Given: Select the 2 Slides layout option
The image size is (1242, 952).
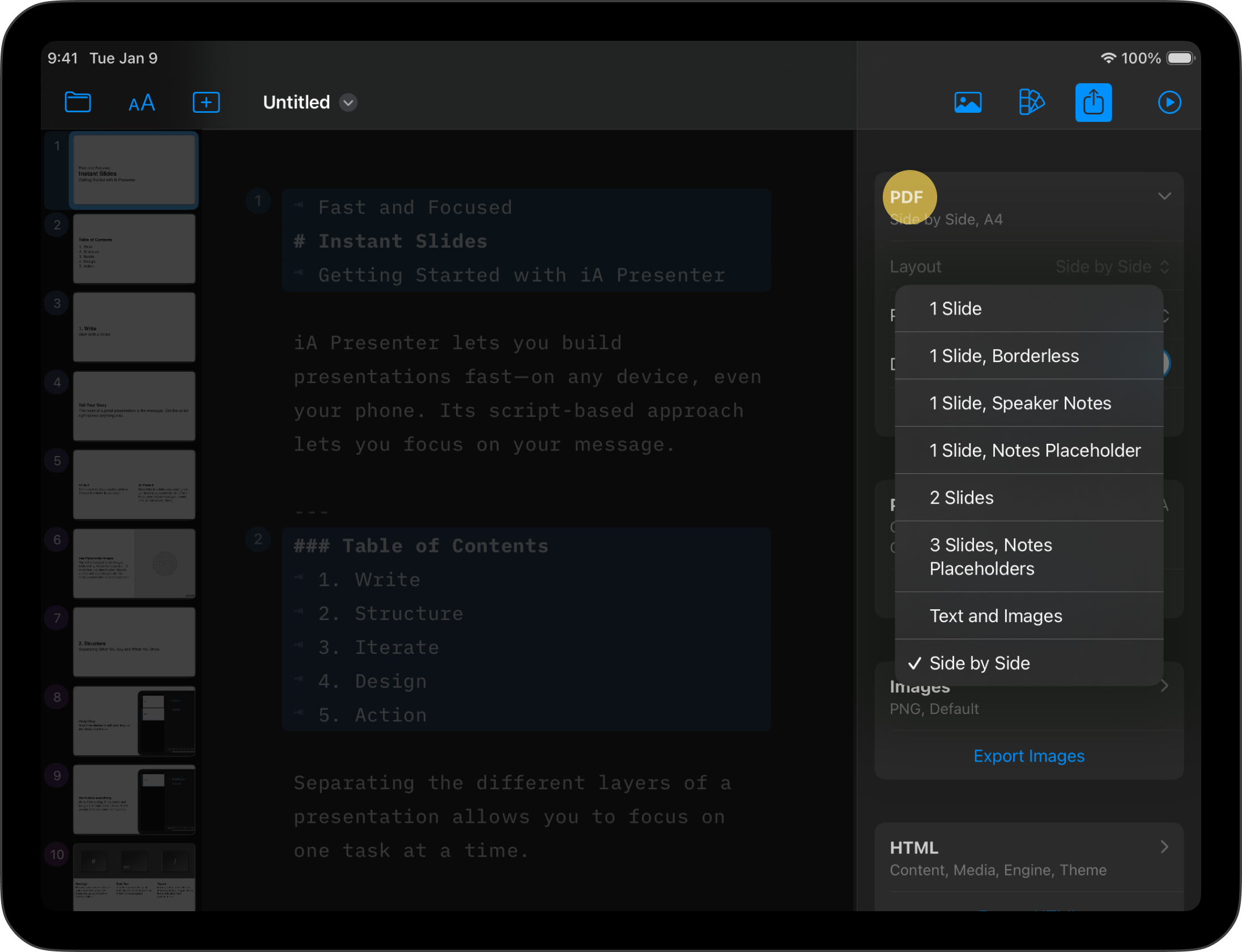Looking at the screenshot, I should click(x=961, y=498).
